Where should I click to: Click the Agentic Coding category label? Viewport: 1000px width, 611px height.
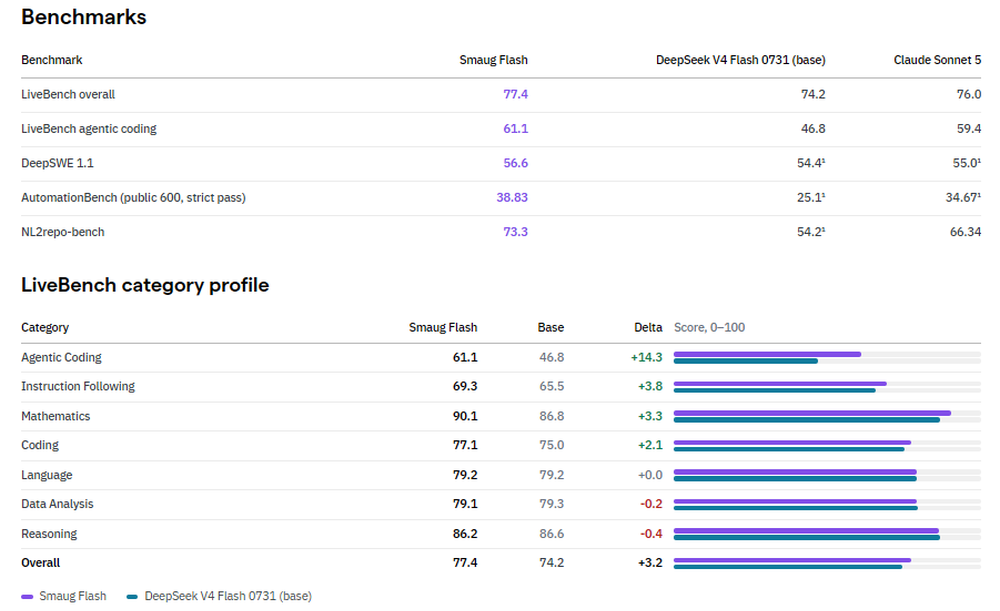coord(61,358)
